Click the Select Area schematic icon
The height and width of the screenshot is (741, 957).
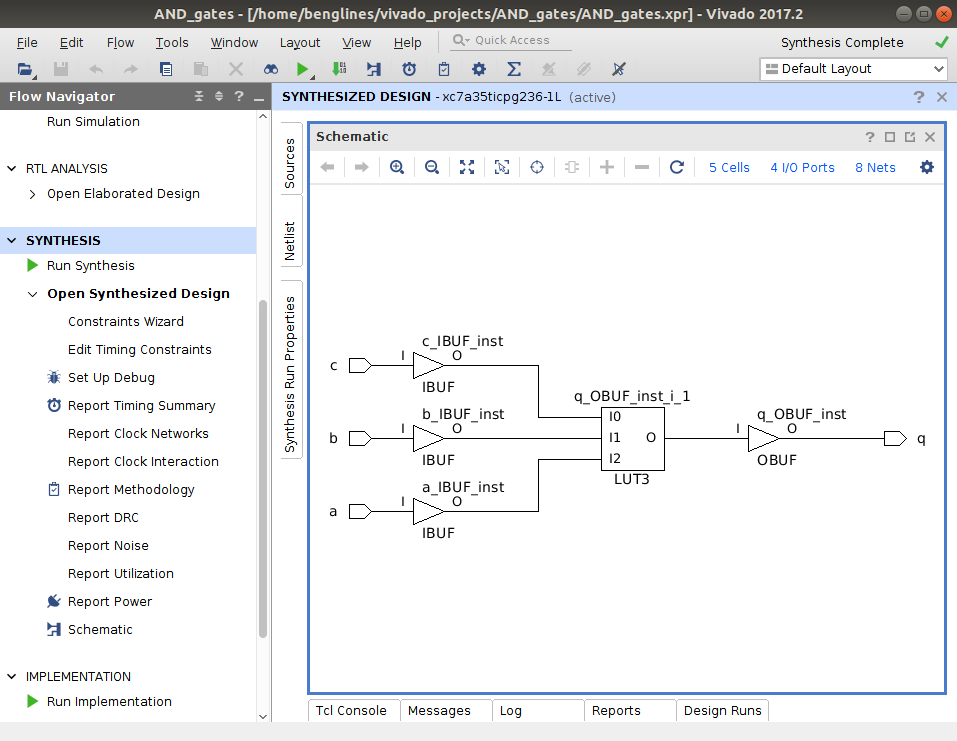(502, 167)
